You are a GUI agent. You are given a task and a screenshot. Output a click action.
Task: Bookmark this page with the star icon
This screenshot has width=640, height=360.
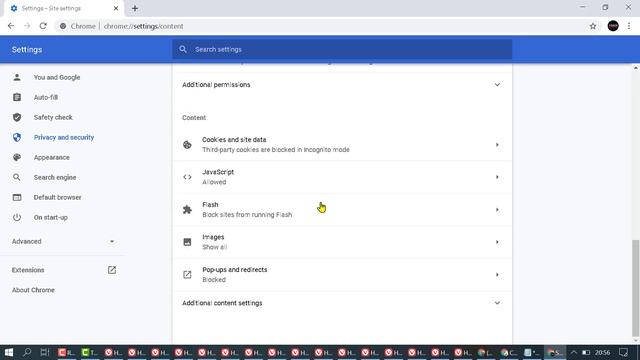593,26
